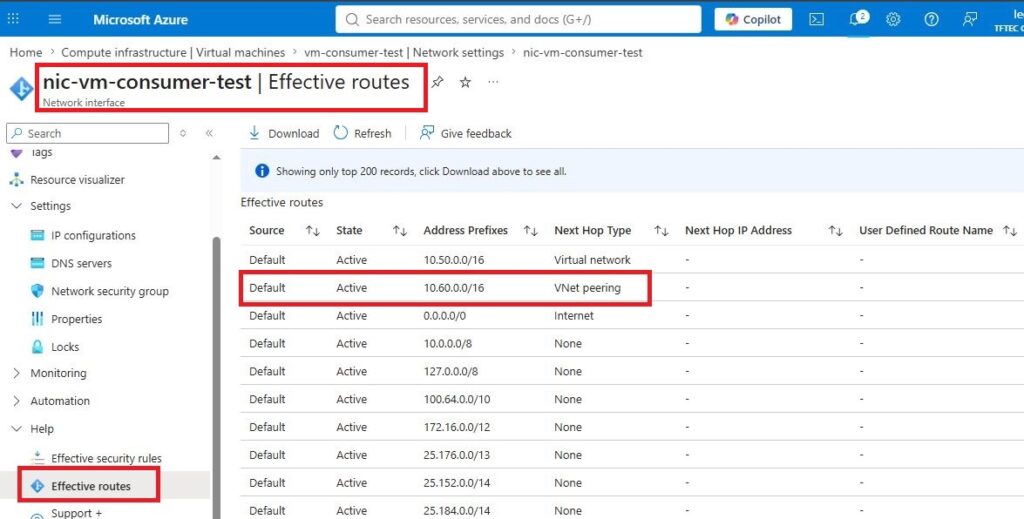1024x519 pixels.
Task: Sort by Next Hop Type column arrows
Action: click(661, 231)
